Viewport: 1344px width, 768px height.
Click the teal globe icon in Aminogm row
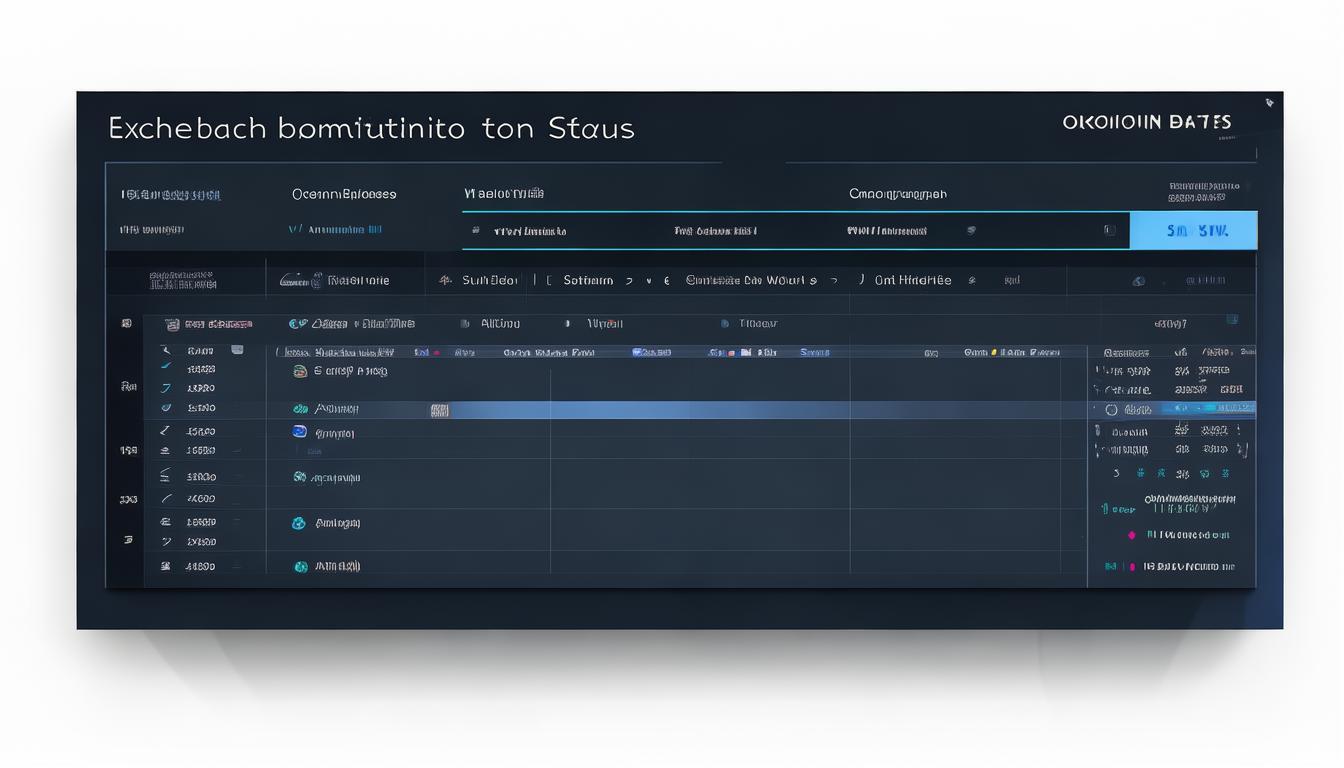[x=298, y=523]
